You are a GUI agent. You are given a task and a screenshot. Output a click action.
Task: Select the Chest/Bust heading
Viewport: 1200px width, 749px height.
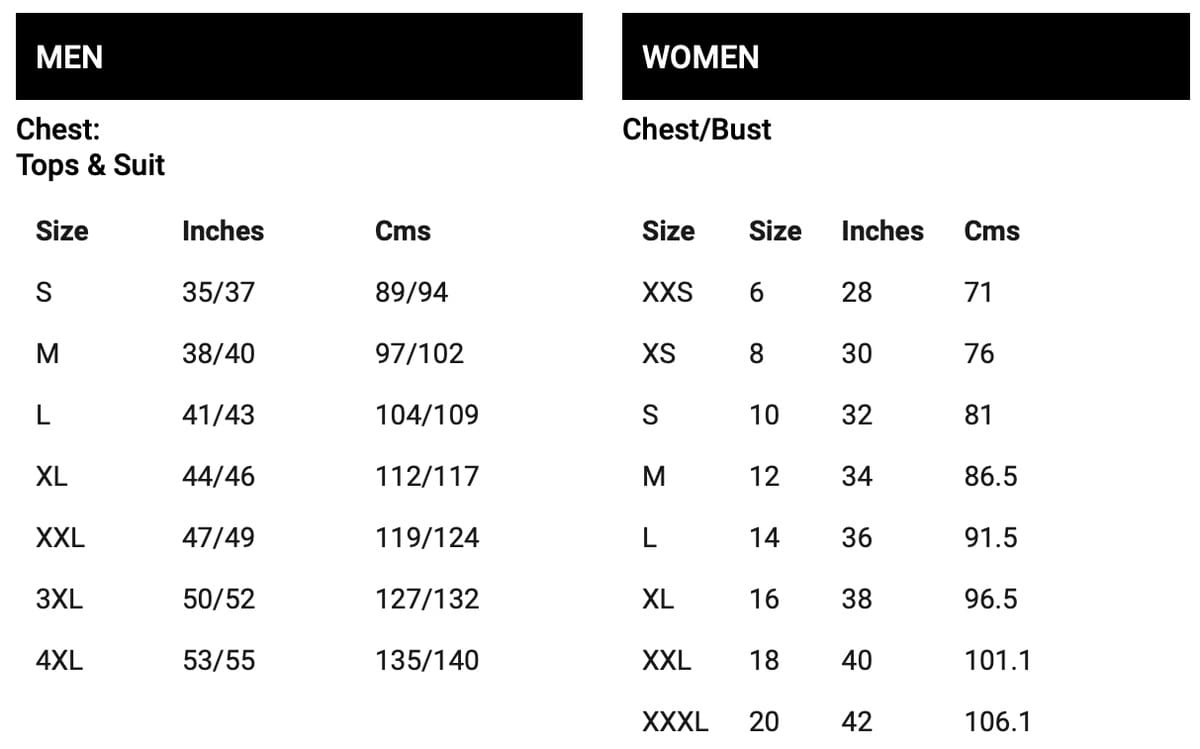[x=697, y=130]
